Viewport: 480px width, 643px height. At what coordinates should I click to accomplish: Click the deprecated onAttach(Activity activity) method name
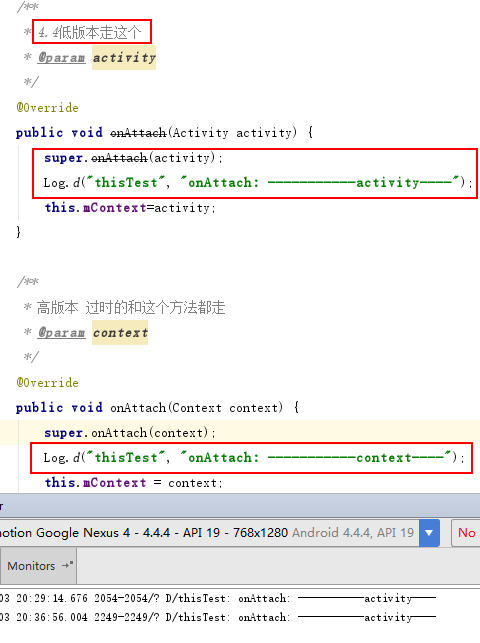click(x=138, y=133)
